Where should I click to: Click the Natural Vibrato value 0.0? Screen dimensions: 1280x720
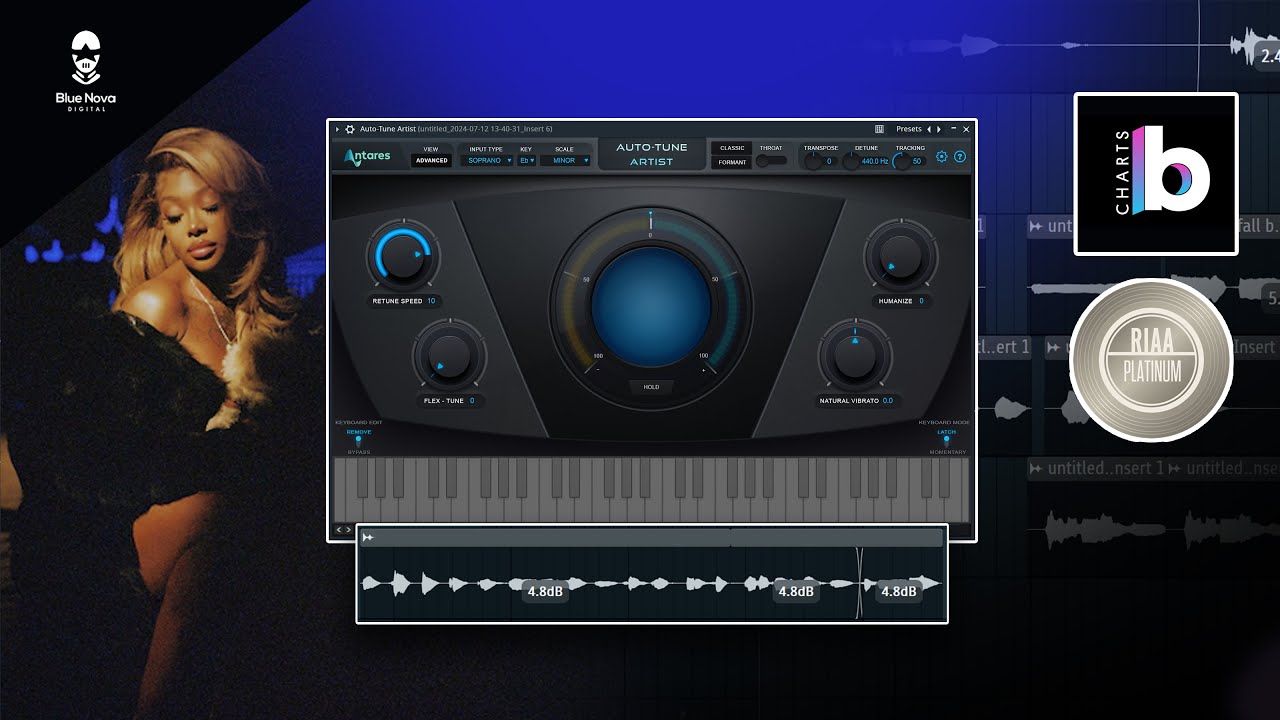click(x=887, y=401)
